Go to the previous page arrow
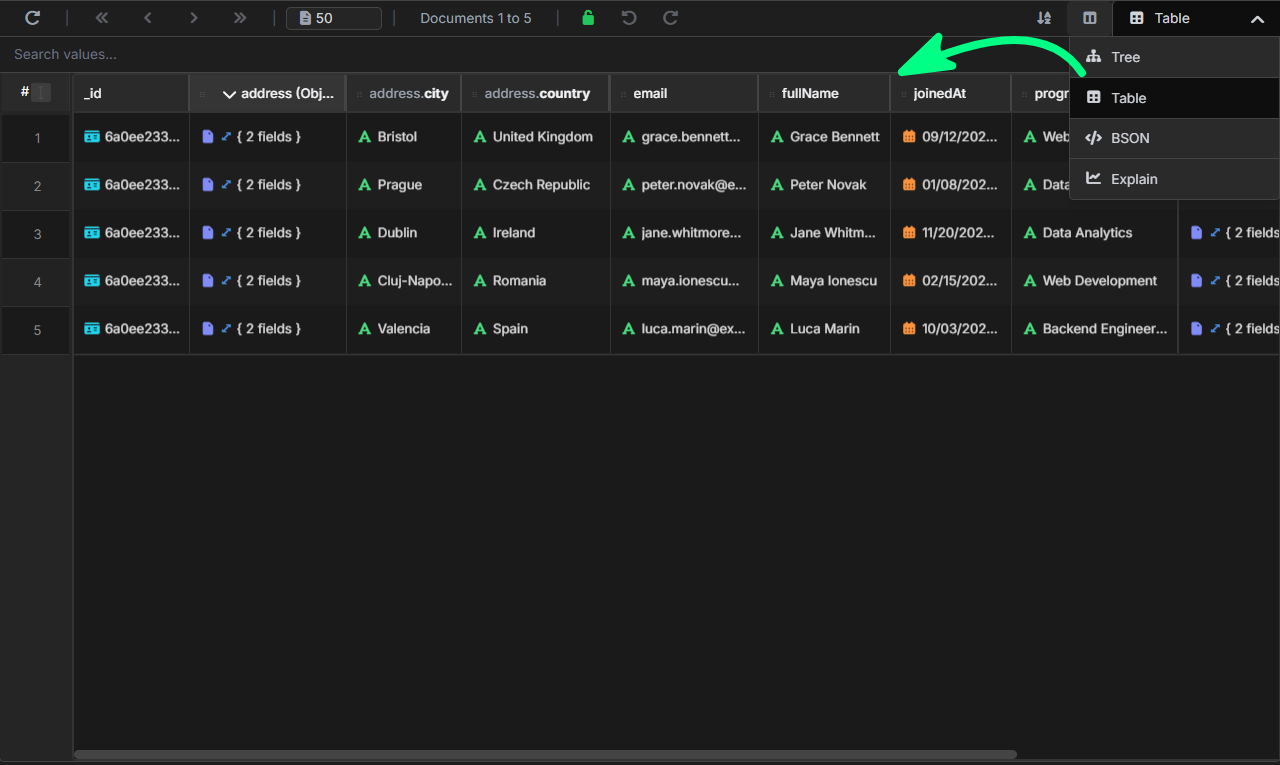 click(x=148, y=18)
